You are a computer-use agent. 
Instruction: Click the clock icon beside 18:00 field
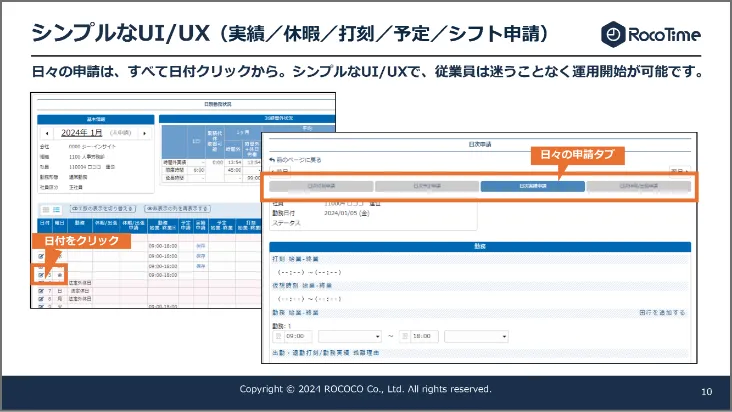[404, 337]
